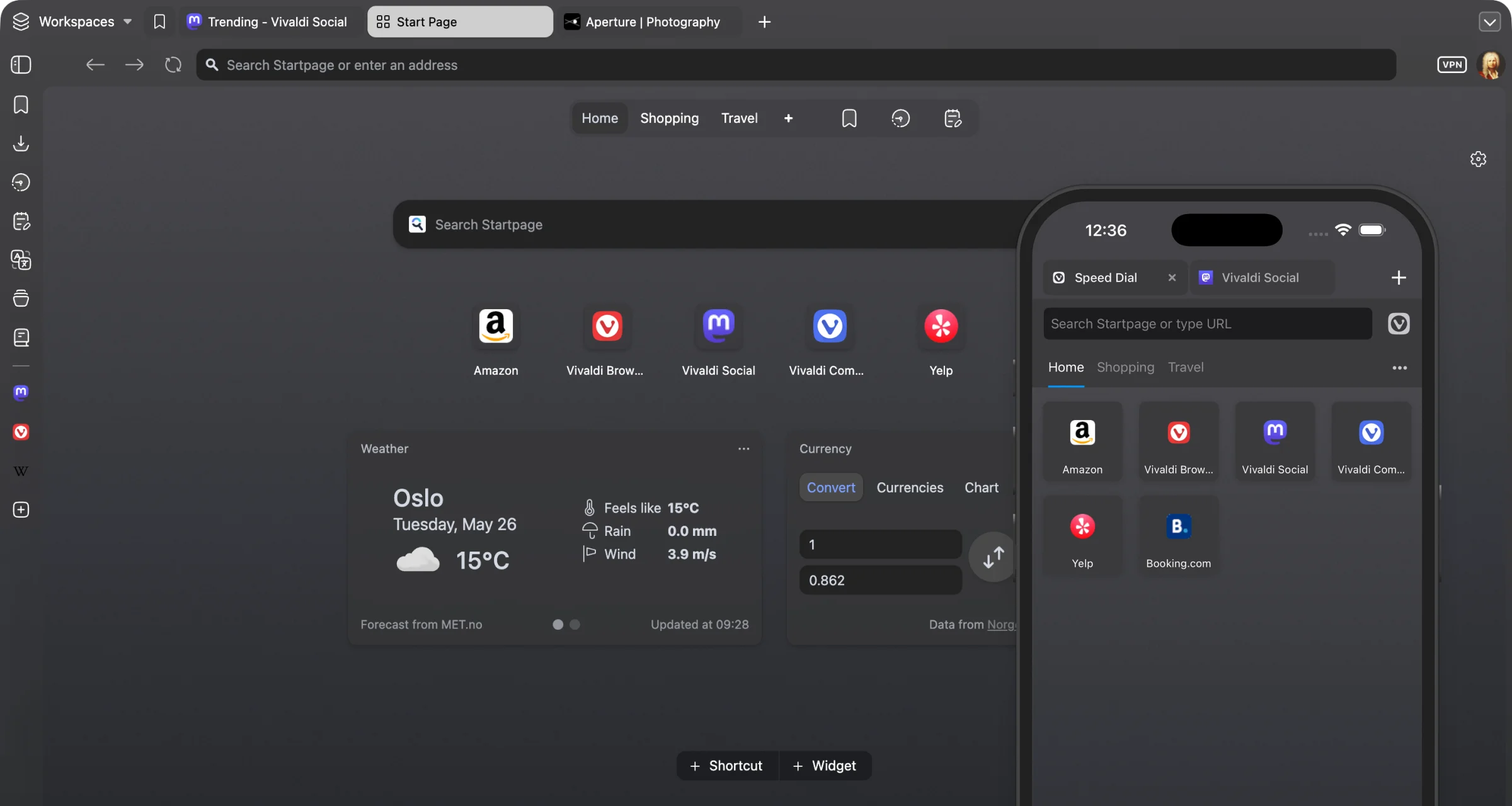Open Vivaldi web panel in sidebar
Image resolution: width=1512 pixels, height=806 pixels.
coord(21,432)
